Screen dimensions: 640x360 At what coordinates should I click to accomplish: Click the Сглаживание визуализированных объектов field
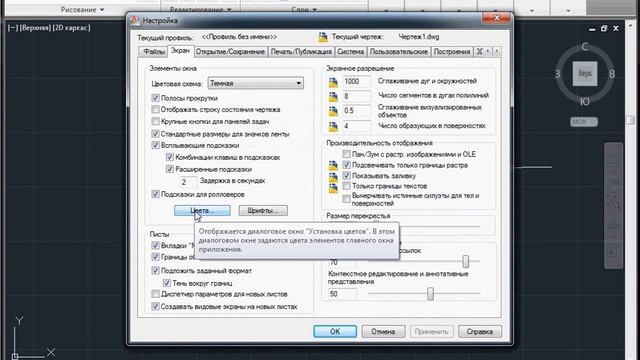357,111
